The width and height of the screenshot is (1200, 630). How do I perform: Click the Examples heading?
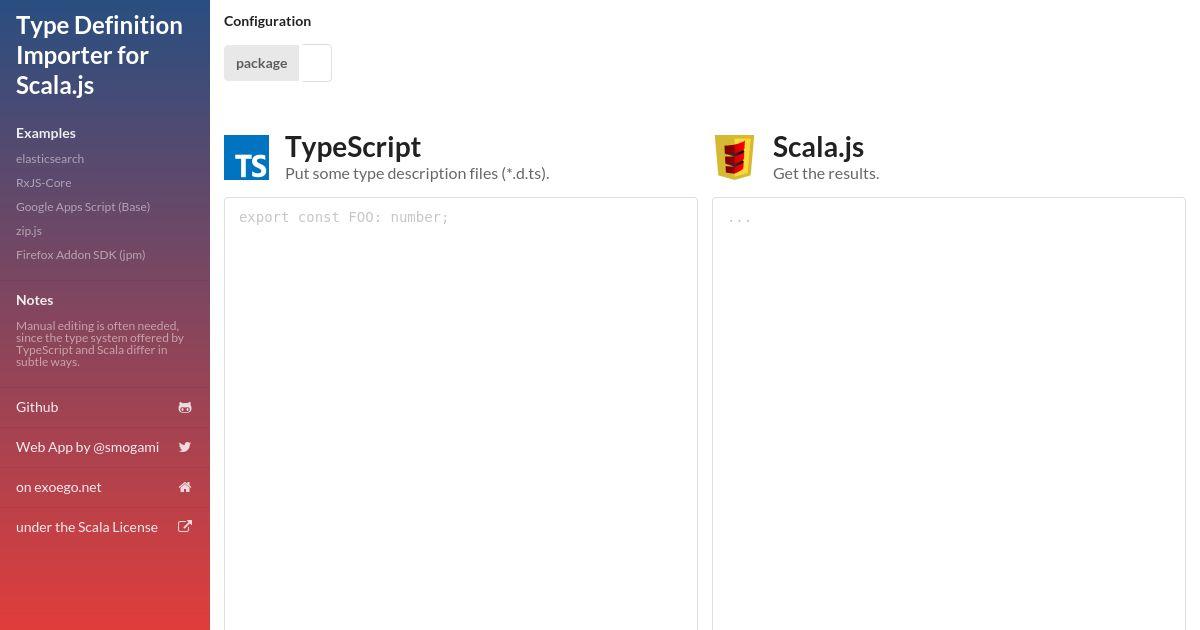(46, 133)
